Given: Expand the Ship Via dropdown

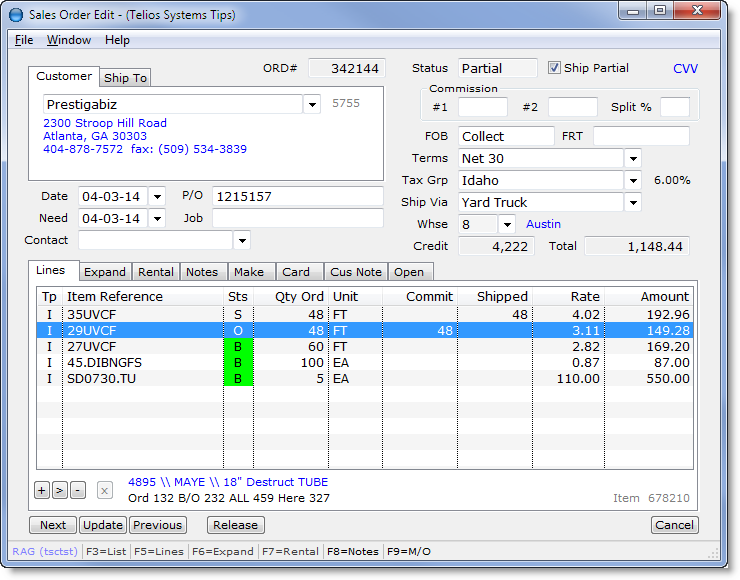Looking at the screenshot, I should [633, 203].
